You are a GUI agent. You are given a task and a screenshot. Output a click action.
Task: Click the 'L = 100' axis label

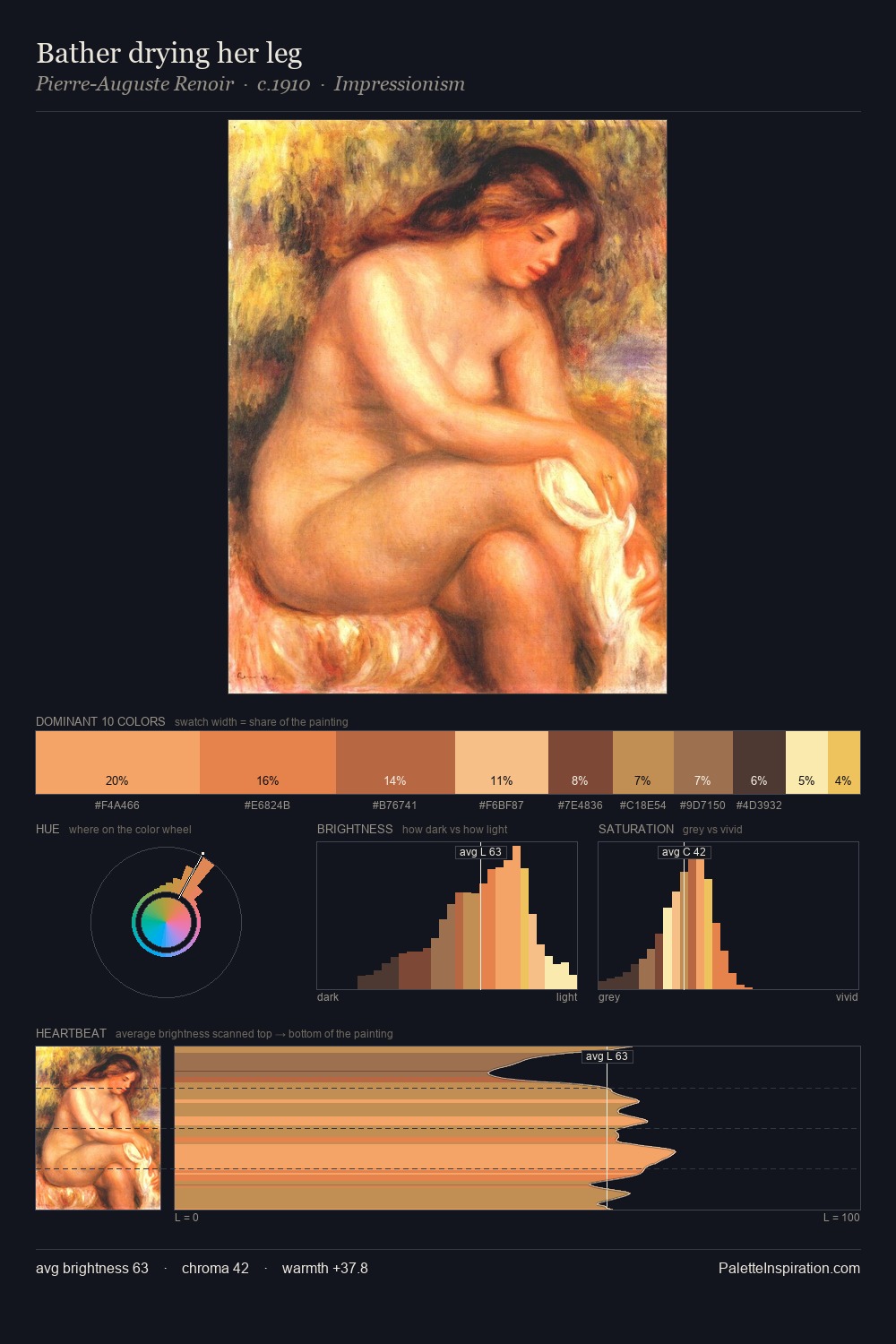pyautogui.click(x=841, y=1218)
